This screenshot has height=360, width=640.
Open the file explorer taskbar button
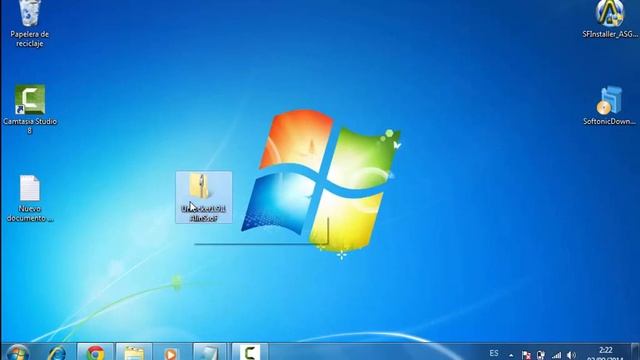(x=134, y=353)
